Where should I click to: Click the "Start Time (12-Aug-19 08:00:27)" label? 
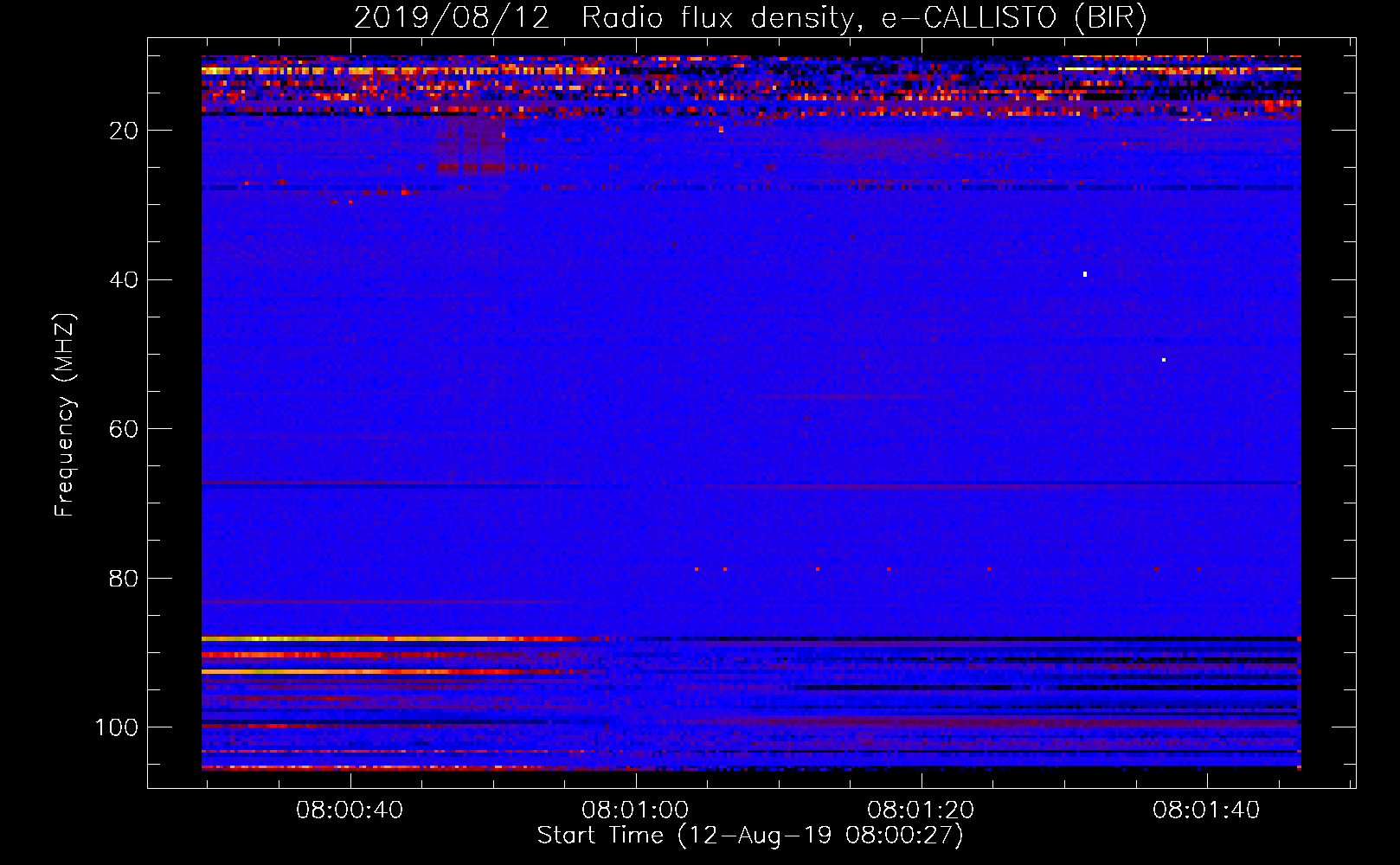750,836
